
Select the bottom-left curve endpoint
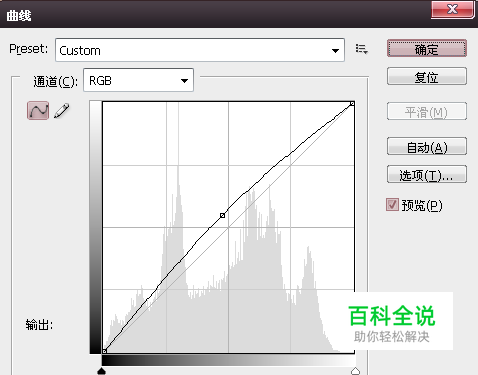(104, 351)
